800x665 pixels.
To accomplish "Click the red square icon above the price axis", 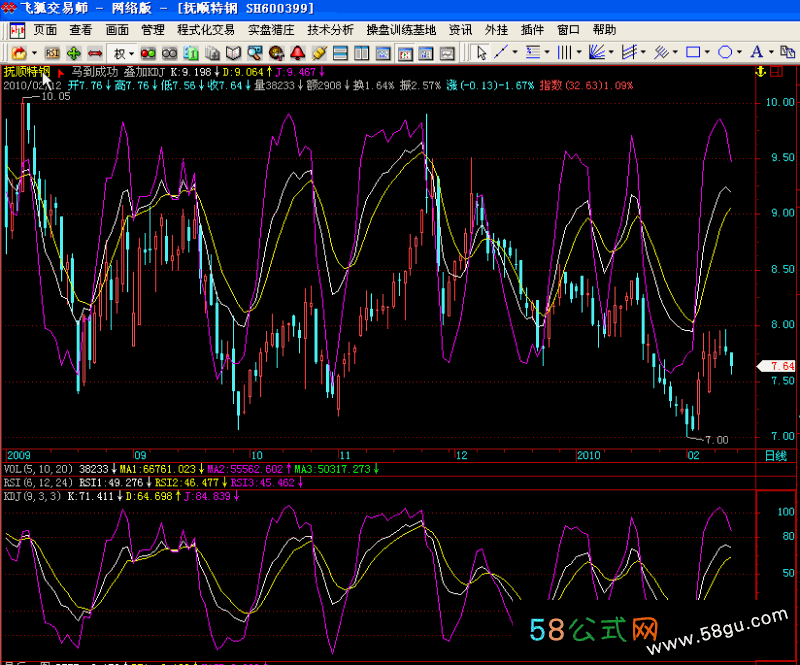I will 777,72.
